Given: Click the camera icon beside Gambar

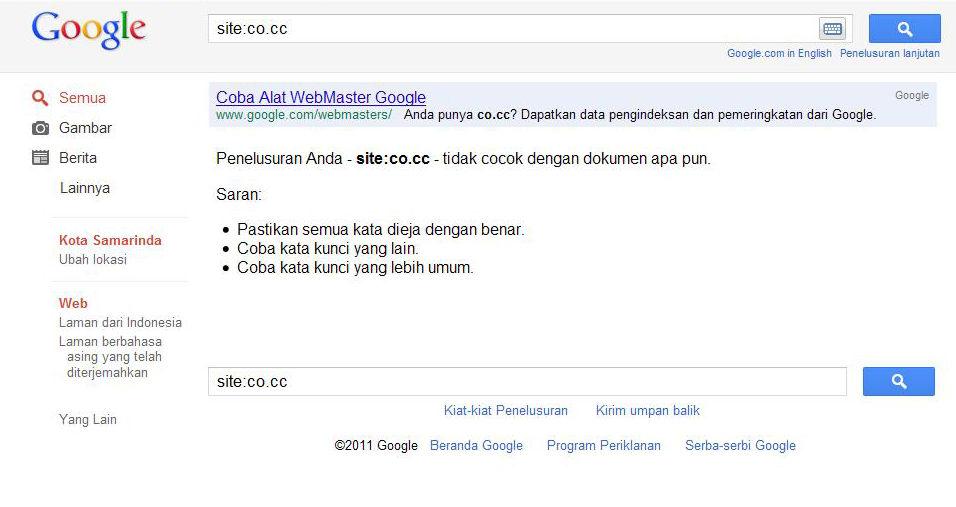Looking at the screenshot, I should coord(40,128).
